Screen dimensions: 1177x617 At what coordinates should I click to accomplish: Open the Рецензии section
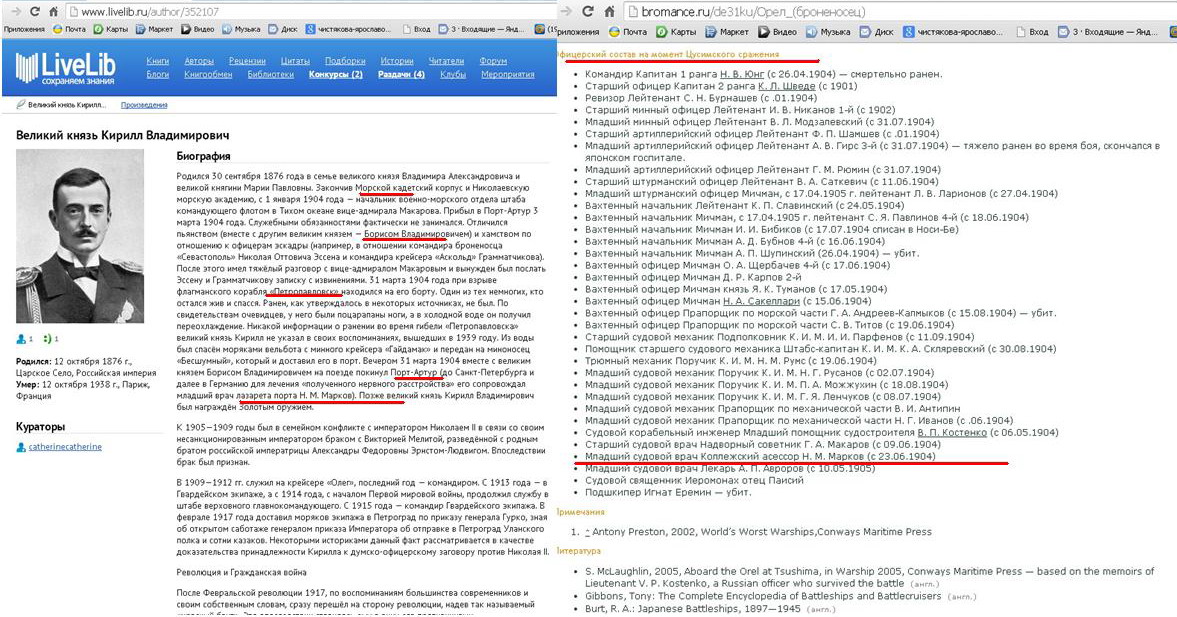247,61
